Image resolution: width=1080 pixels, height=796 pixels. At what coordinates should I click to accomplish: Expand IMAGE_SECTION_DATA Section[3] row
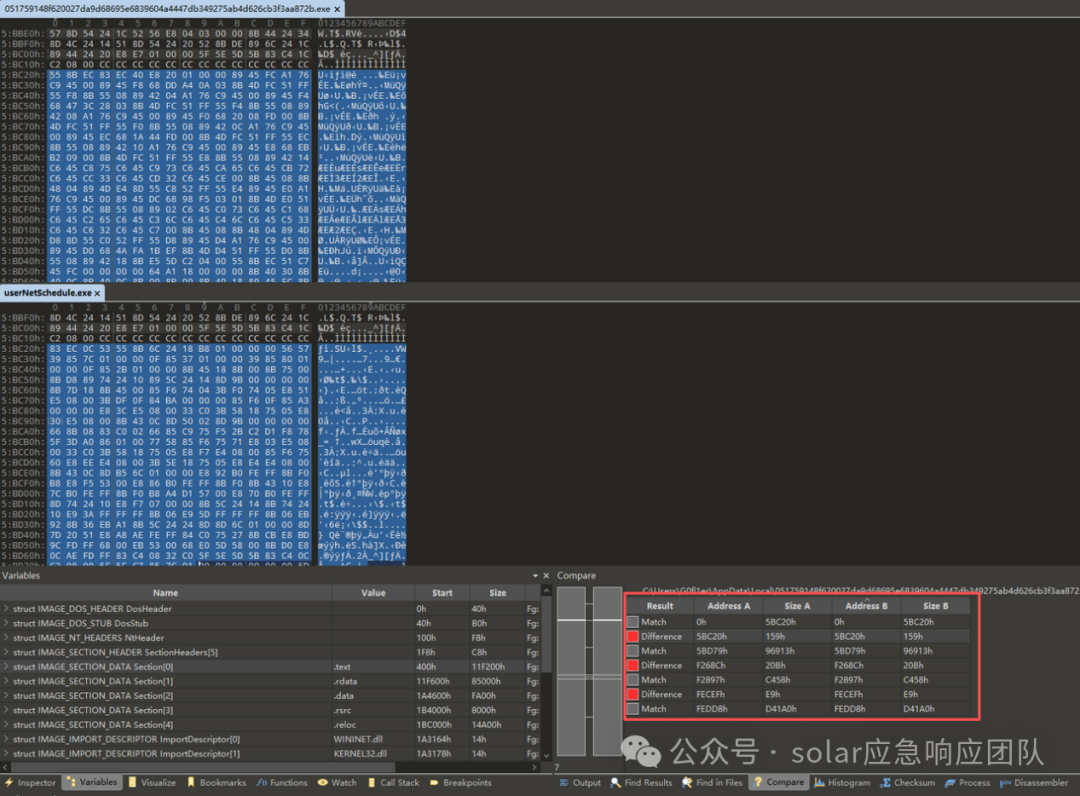[x=6, y=710]
